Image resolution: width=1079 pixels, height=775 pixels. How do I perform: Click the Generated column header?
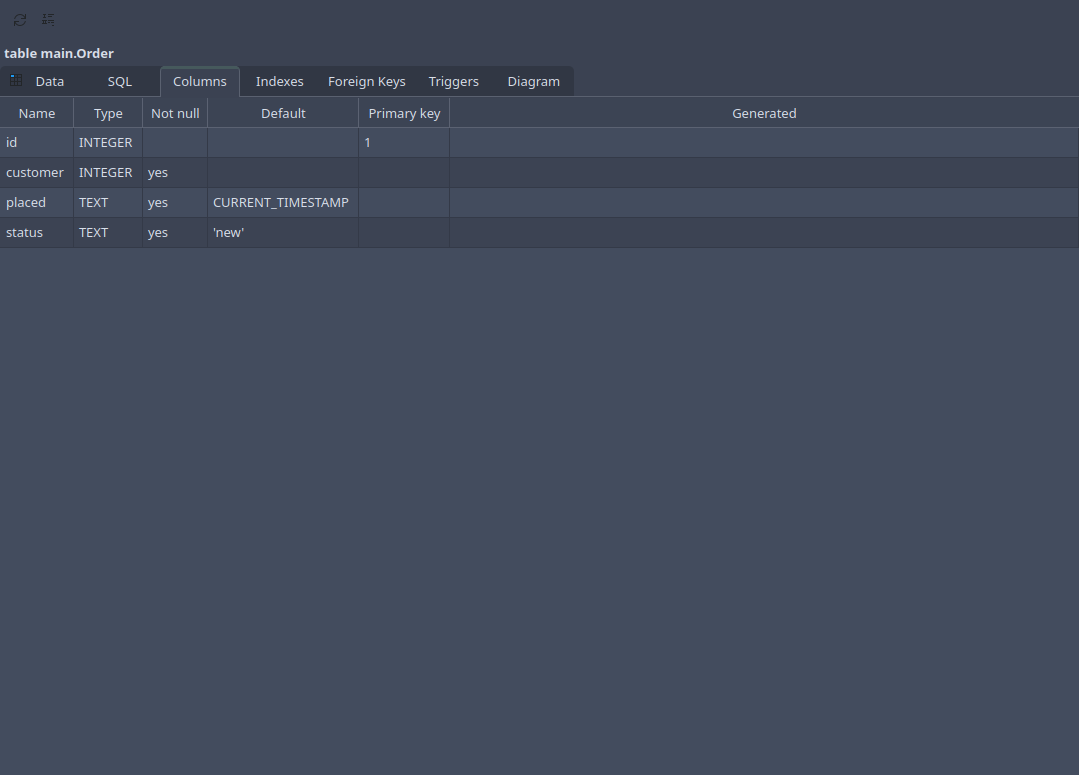[764, 114]
